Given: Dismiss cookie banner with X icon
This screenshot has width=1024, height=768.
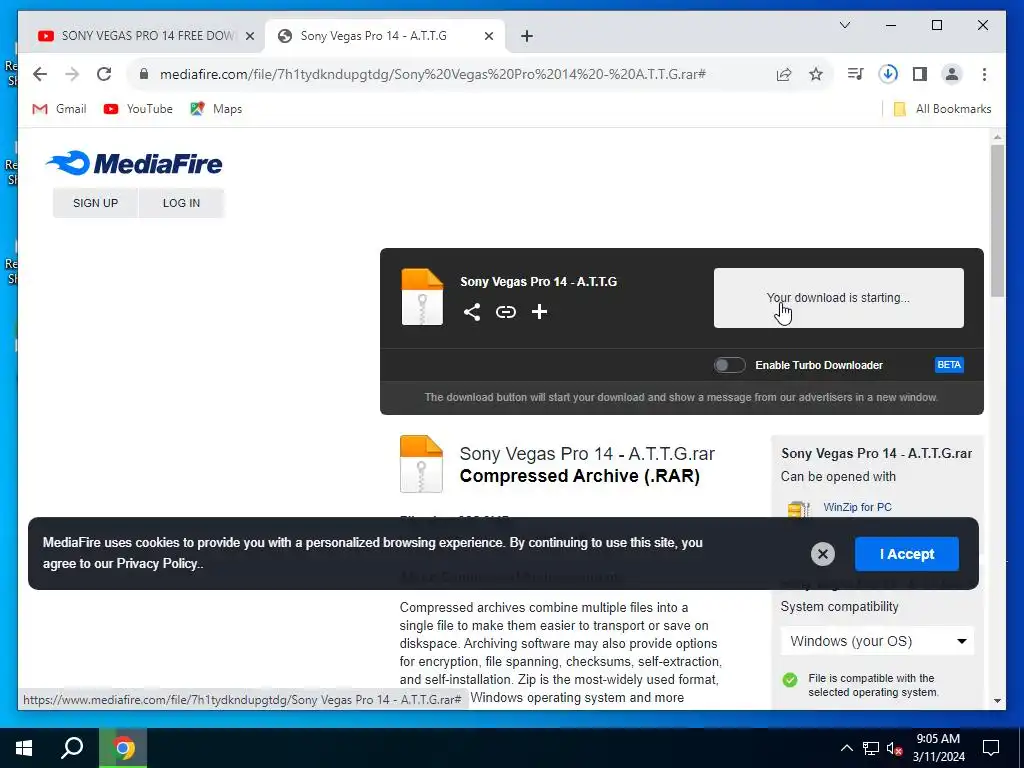Looking at the screenshot, I should (823, 554).
